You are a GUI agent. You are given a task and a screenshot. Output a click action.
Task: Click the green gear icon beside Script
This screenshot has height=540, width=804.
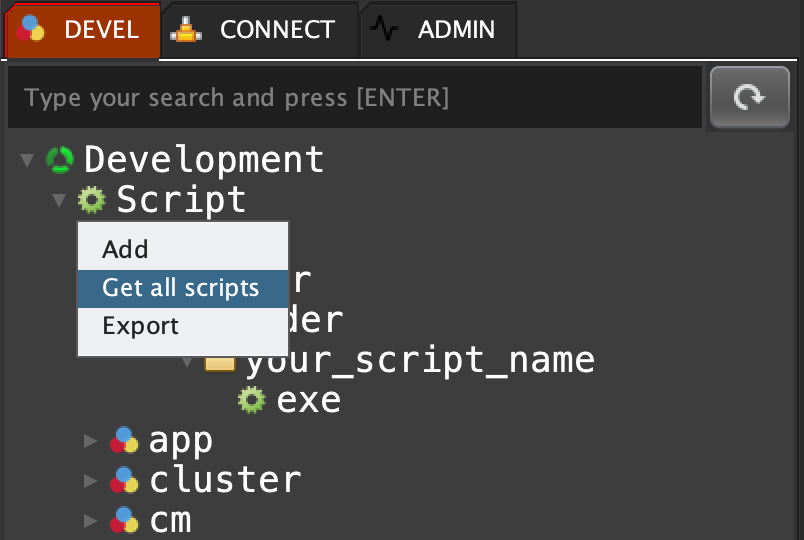click(92, 200)
